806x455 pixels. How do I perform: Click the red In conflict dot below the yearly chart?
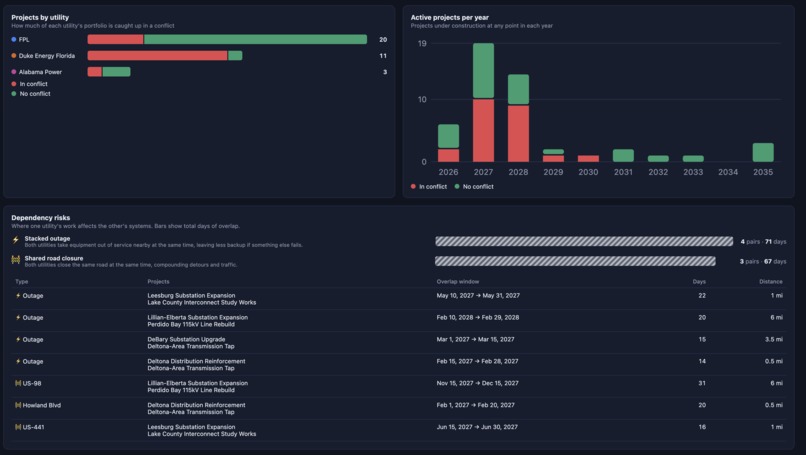[413, 187]
